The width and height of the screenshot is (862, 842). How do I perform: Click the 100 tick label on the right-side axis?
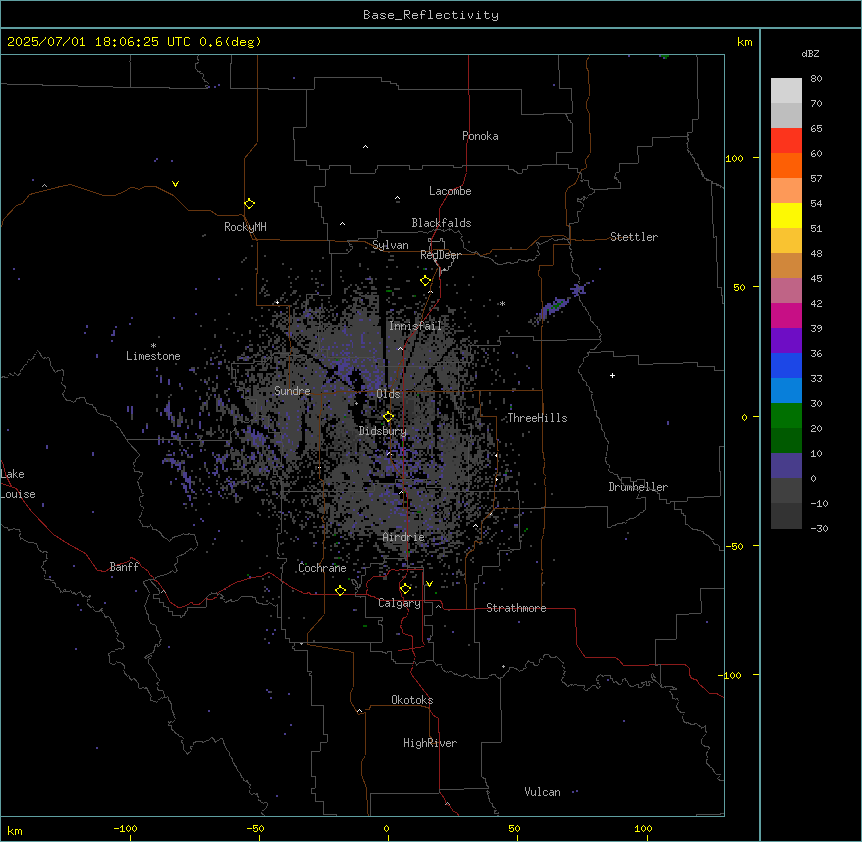click(x=734, y=158)
